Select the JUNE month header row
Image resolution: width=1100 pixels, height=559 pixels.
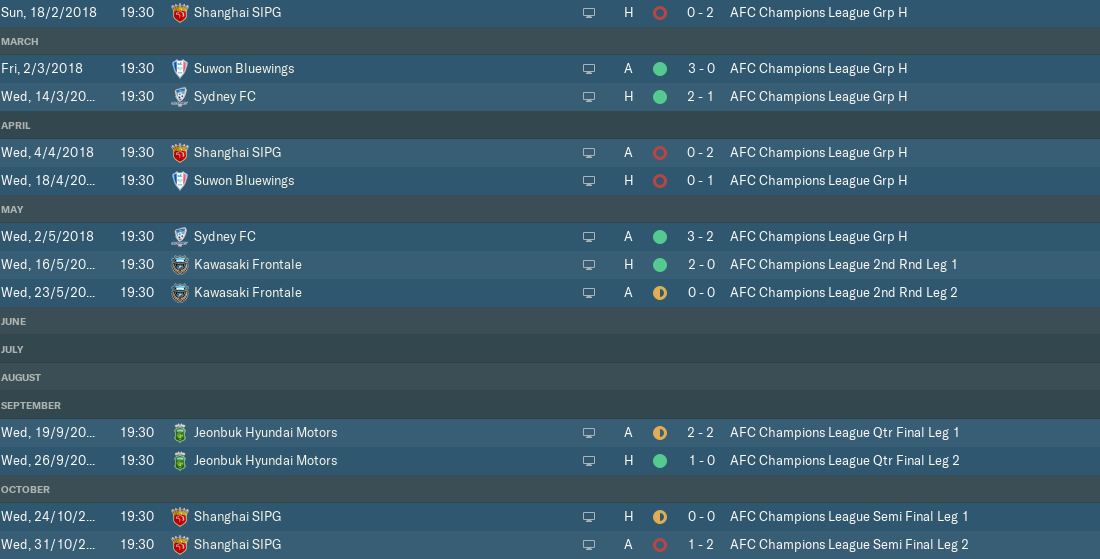[550, 321]
